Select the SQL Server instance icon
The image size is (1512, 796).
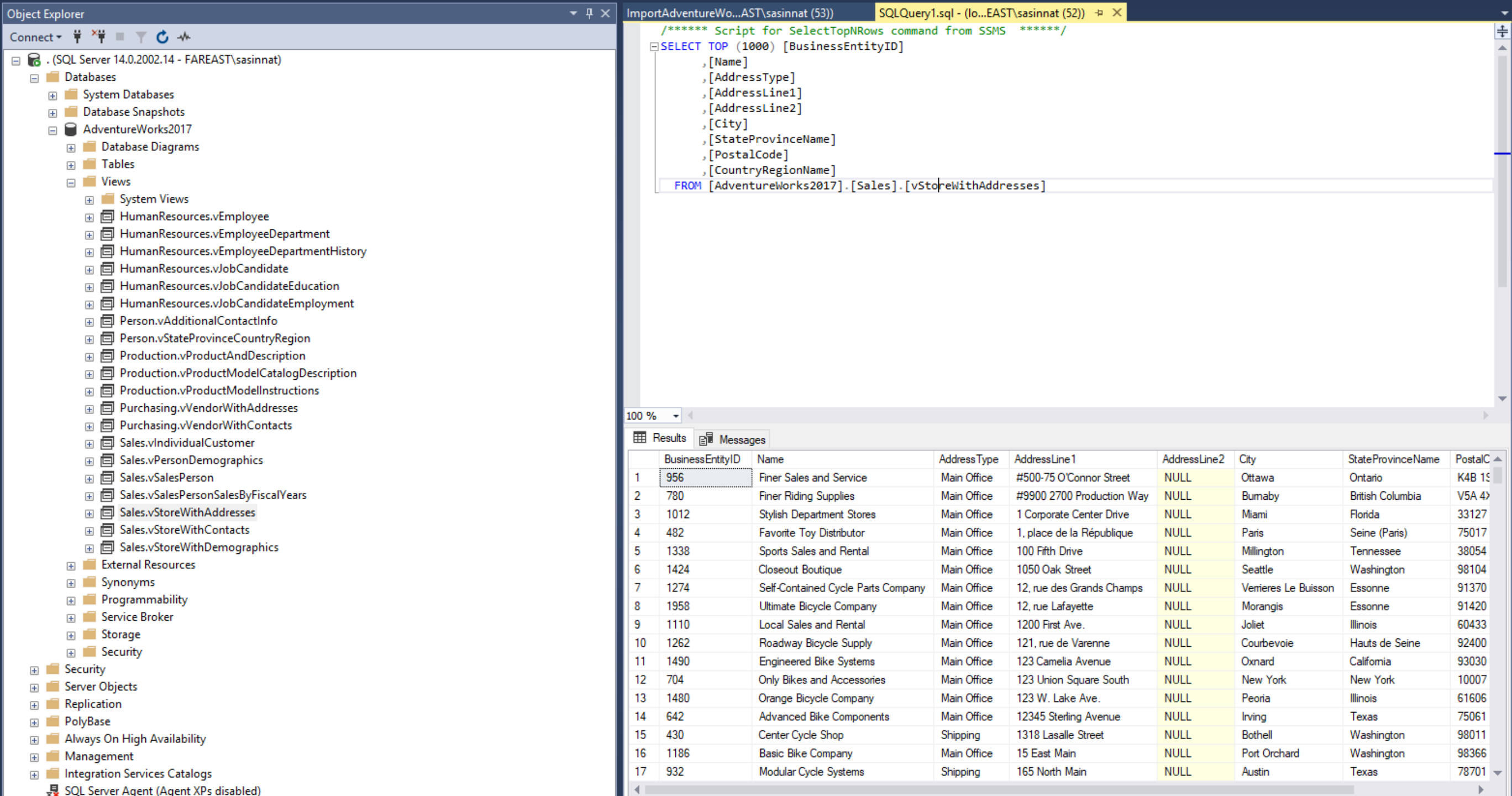pos(35,60)
